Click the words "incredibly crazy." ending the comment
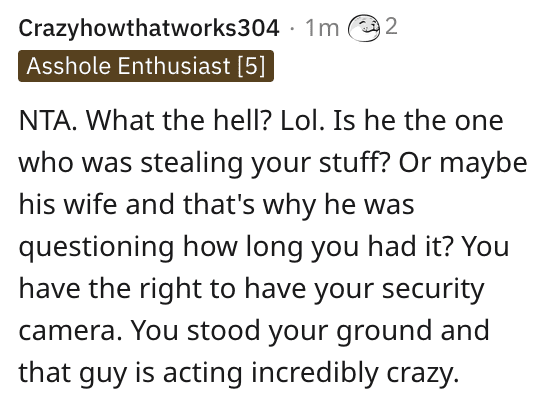The image size is (546, 410). click(x=354, y=373)
